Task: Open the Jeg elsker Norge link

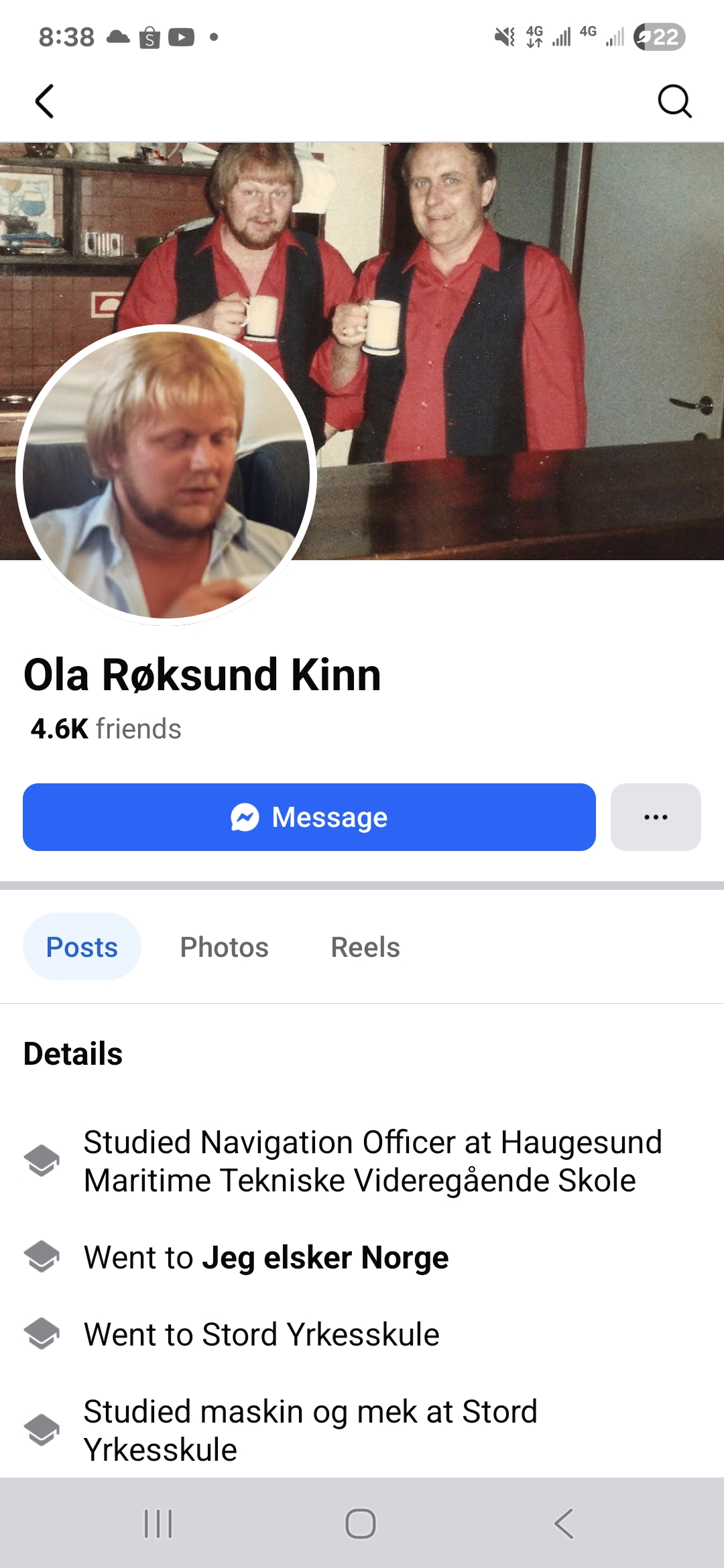Action: [325, 1257]
